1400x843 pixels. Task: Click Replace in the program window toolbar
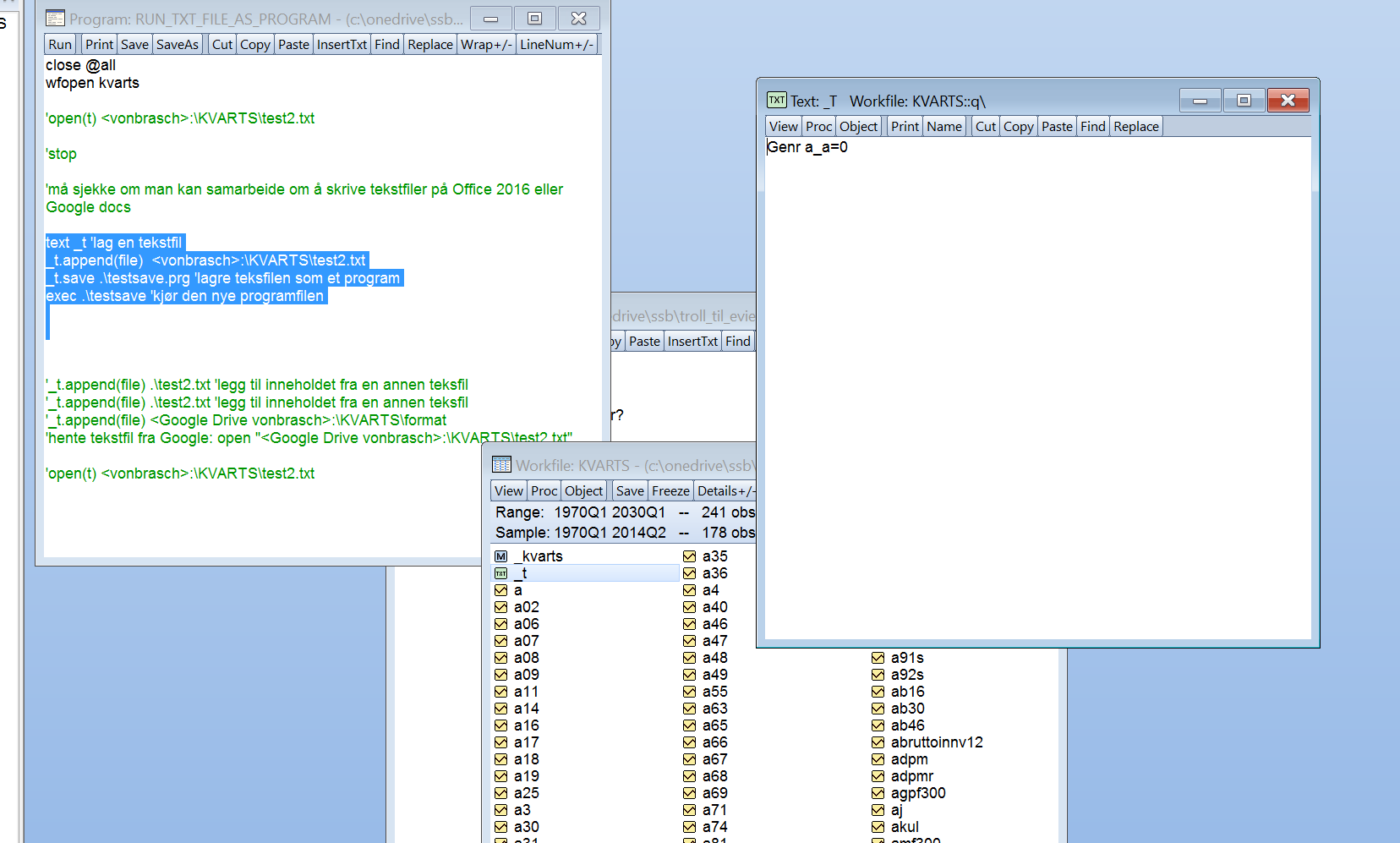(430, 44)
